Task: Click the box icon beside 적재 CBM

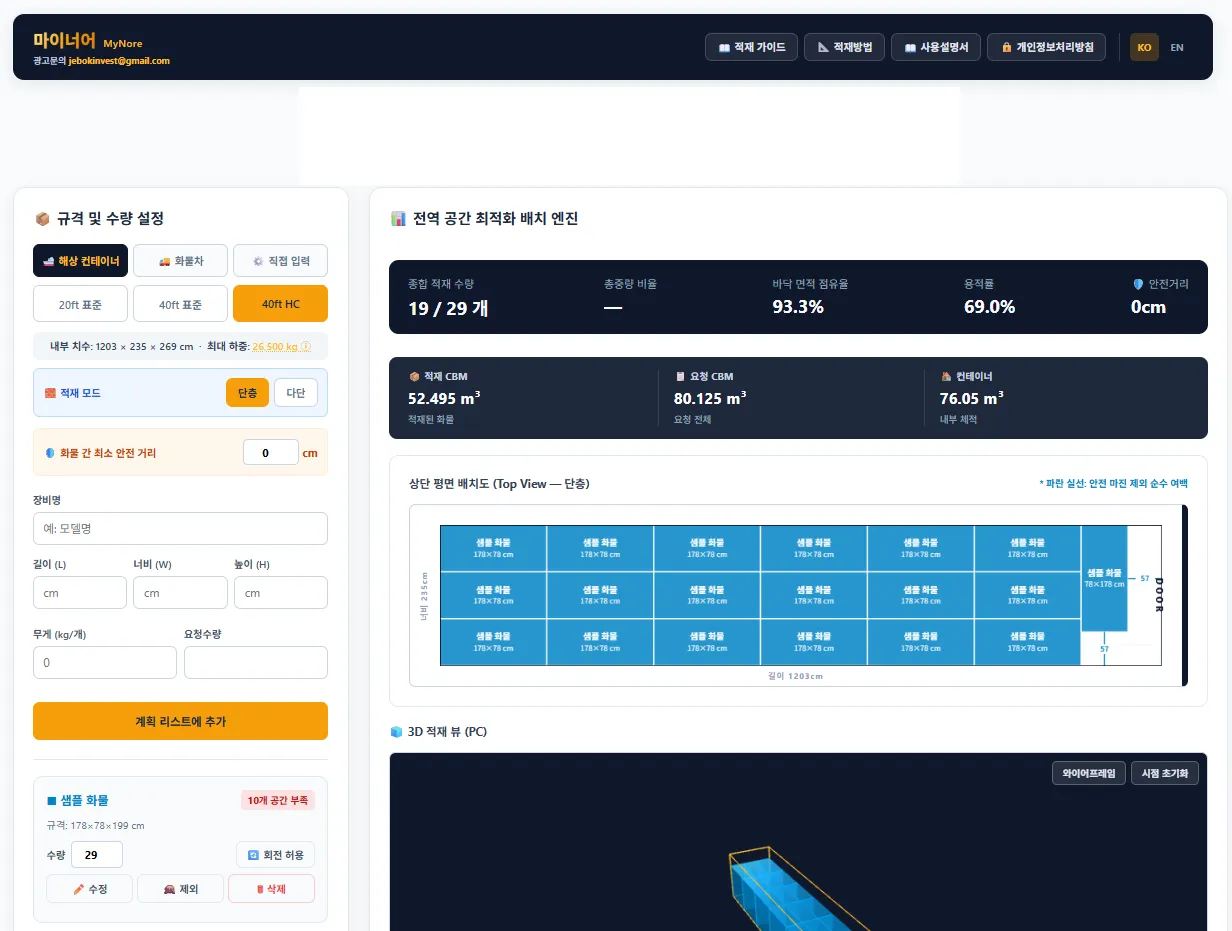Action: pos(414,377)
